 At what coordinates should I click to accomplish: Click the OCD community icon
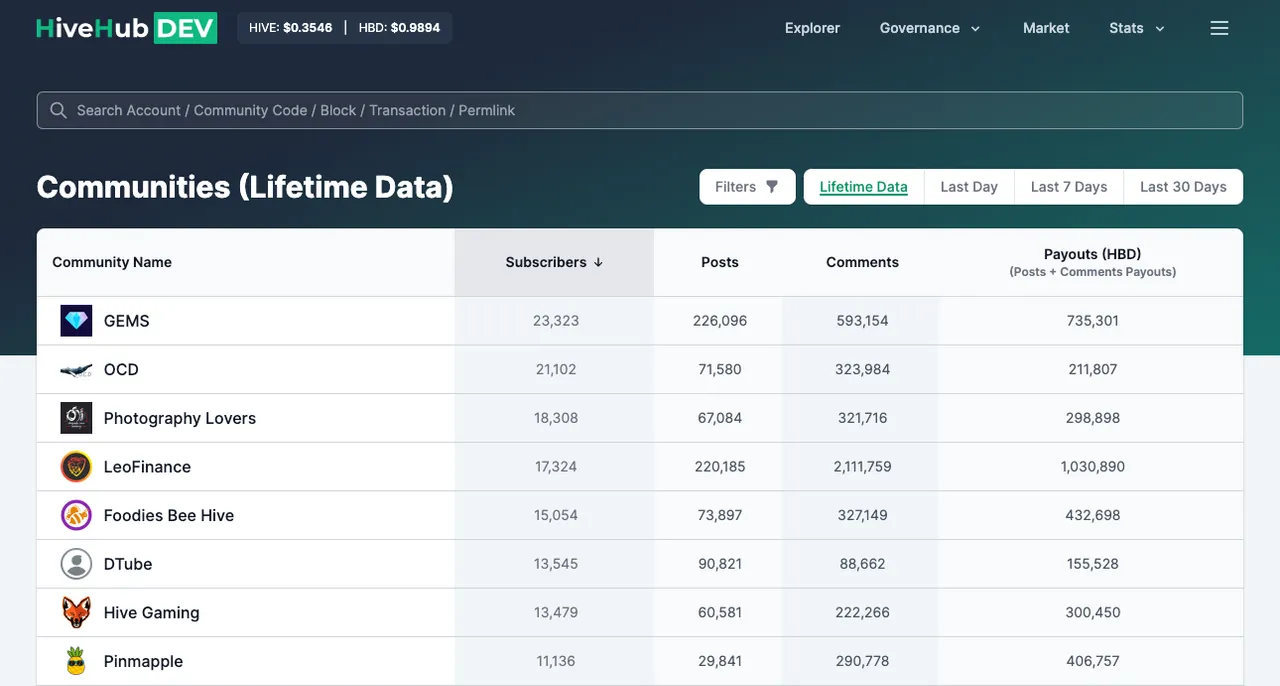(x=76, y=370)
